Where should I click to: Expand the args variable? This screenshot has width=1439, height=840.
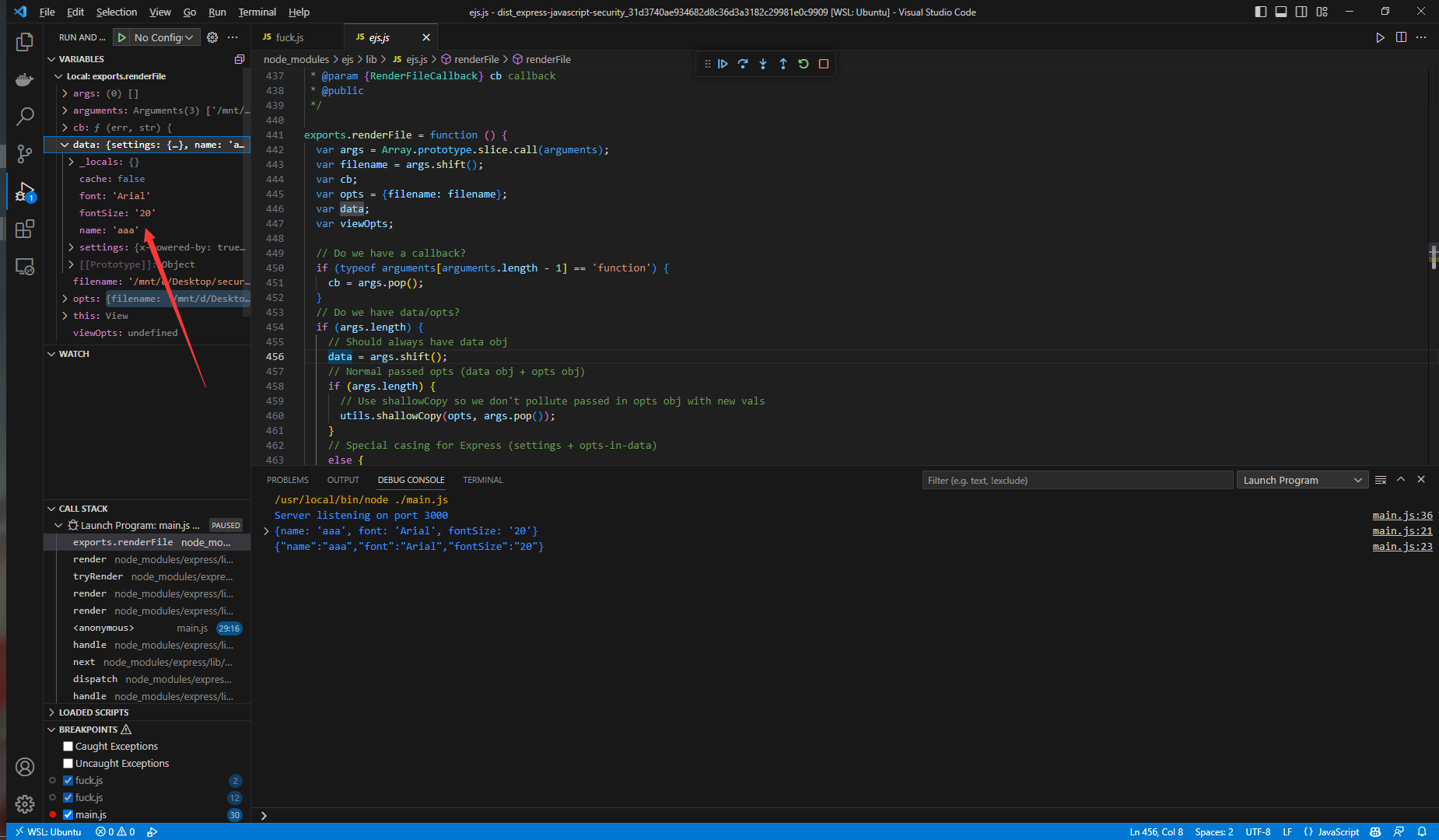[65, 93]
